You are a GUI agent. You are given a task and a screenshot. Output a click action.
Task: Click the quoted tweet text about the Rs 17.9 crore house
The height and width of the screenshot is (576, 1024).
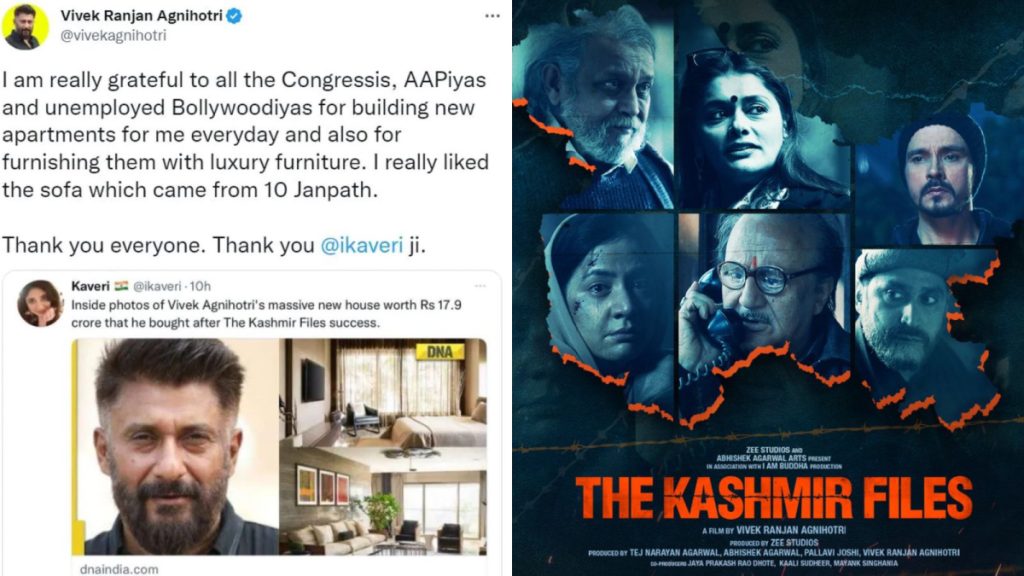coord(266,313)
